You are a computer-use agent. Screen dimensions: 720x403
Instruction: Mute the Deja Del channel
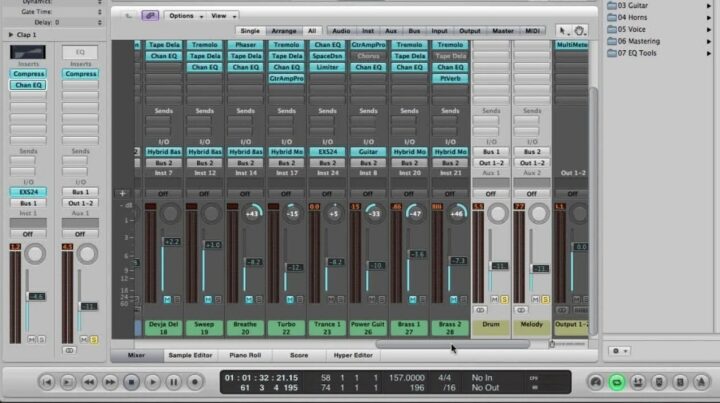pyautogui.click(x=165, y=299)
